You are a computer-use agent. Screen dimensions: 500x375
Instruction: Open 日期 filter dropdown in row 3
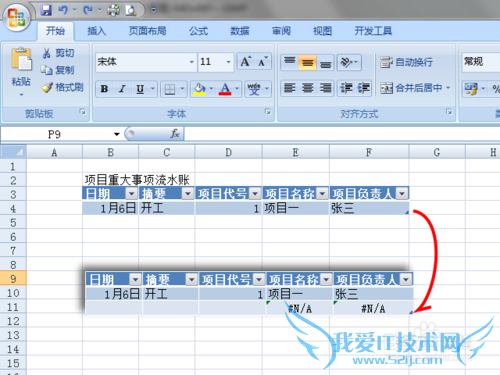[131, 193]
